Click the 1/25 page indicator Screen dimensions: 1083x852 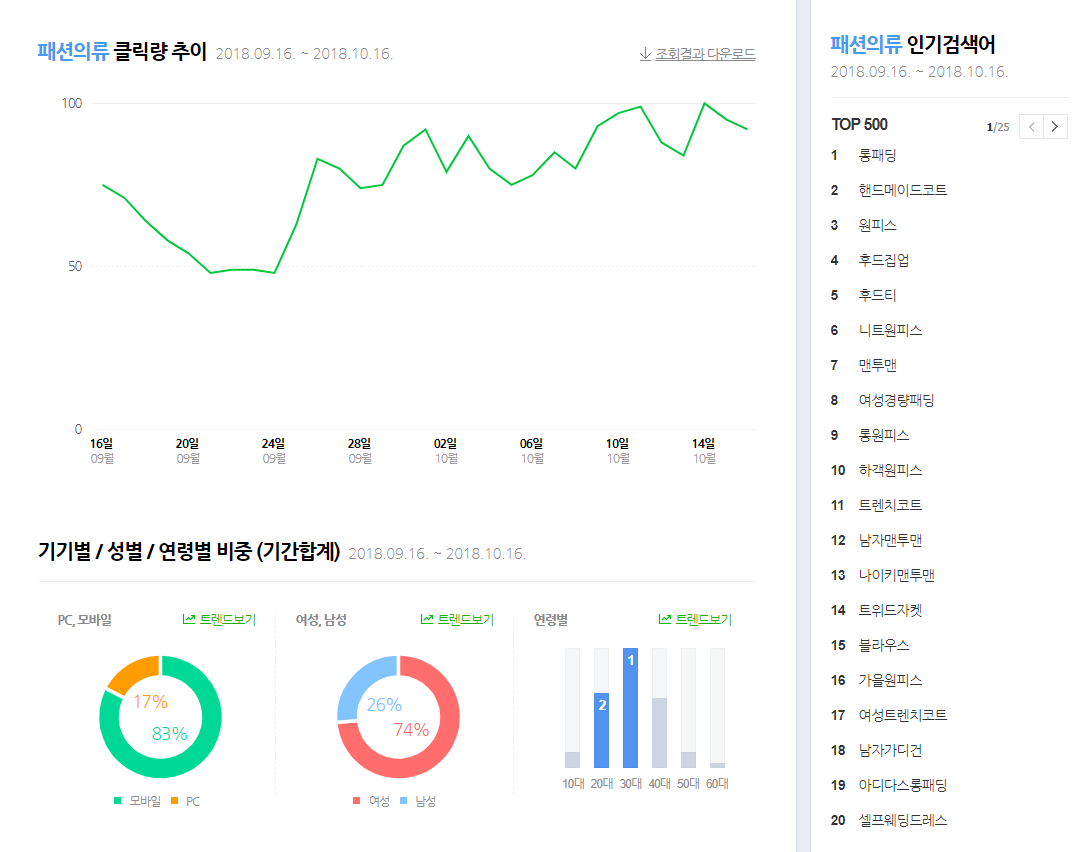pos(998,127)
